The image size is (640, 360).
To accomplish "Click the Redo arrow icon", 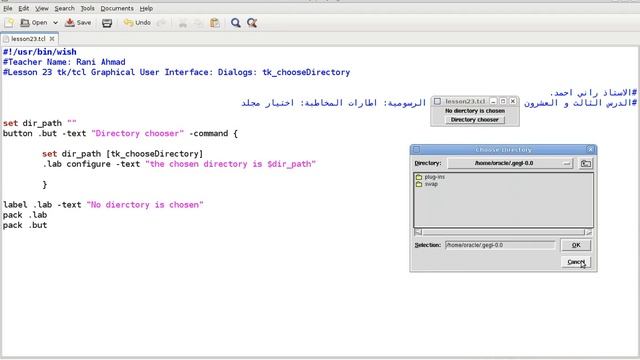I will (x=162, y=23).
